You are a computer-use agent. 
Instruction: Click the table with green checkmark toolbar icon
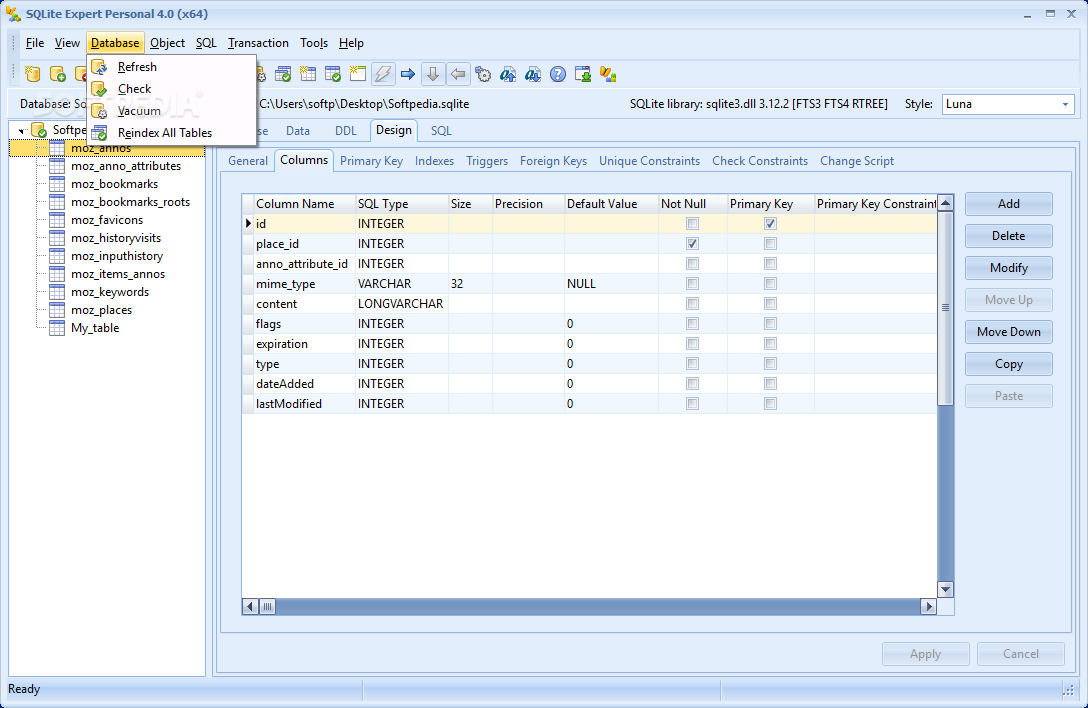[x=282, y=74]
